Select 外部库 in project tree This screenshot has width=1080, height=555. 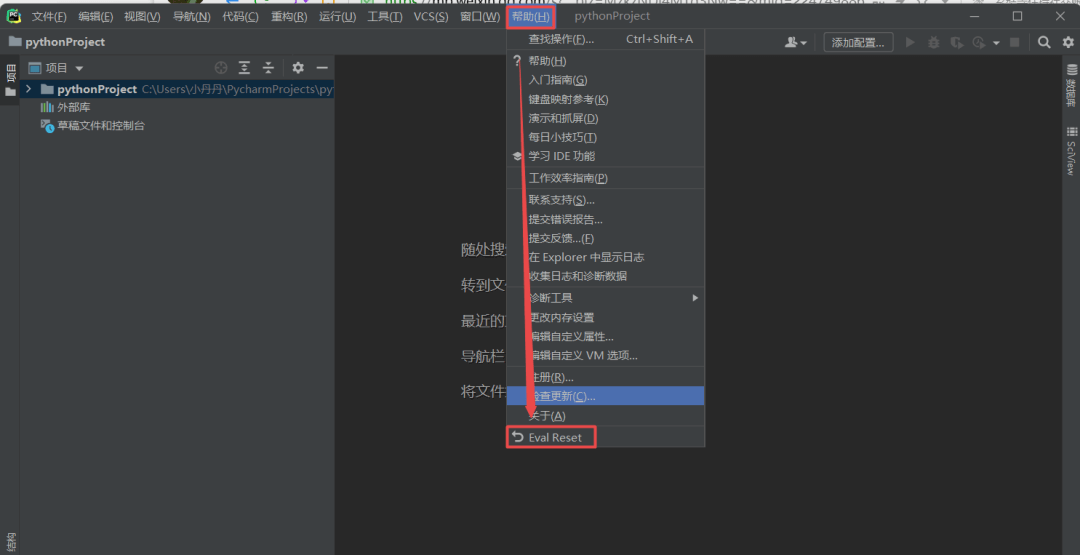tap(73, 107)
